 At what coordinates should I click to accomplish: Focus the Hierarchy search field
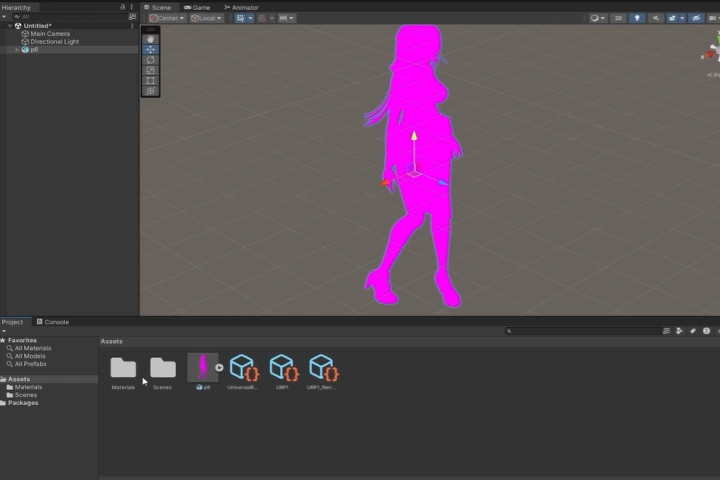click(x=70, y=17)
